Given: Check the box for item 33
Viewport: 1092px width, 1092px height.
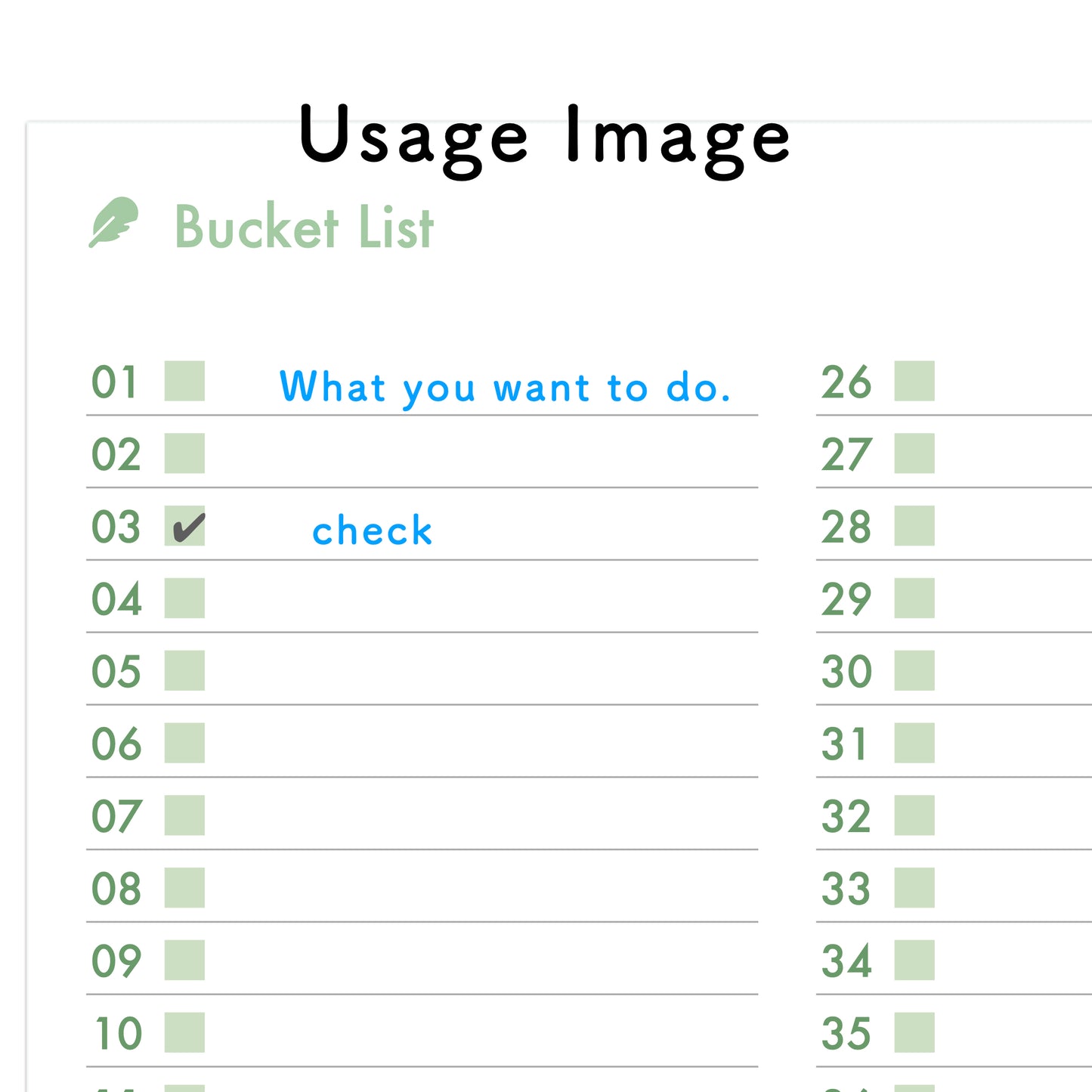Looking at the screenshot, I should 914,888.
